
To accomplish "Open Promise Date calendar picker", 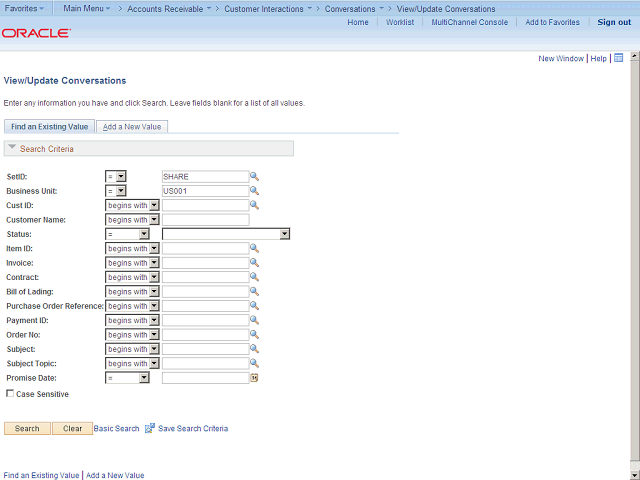I will coord(254,378).
